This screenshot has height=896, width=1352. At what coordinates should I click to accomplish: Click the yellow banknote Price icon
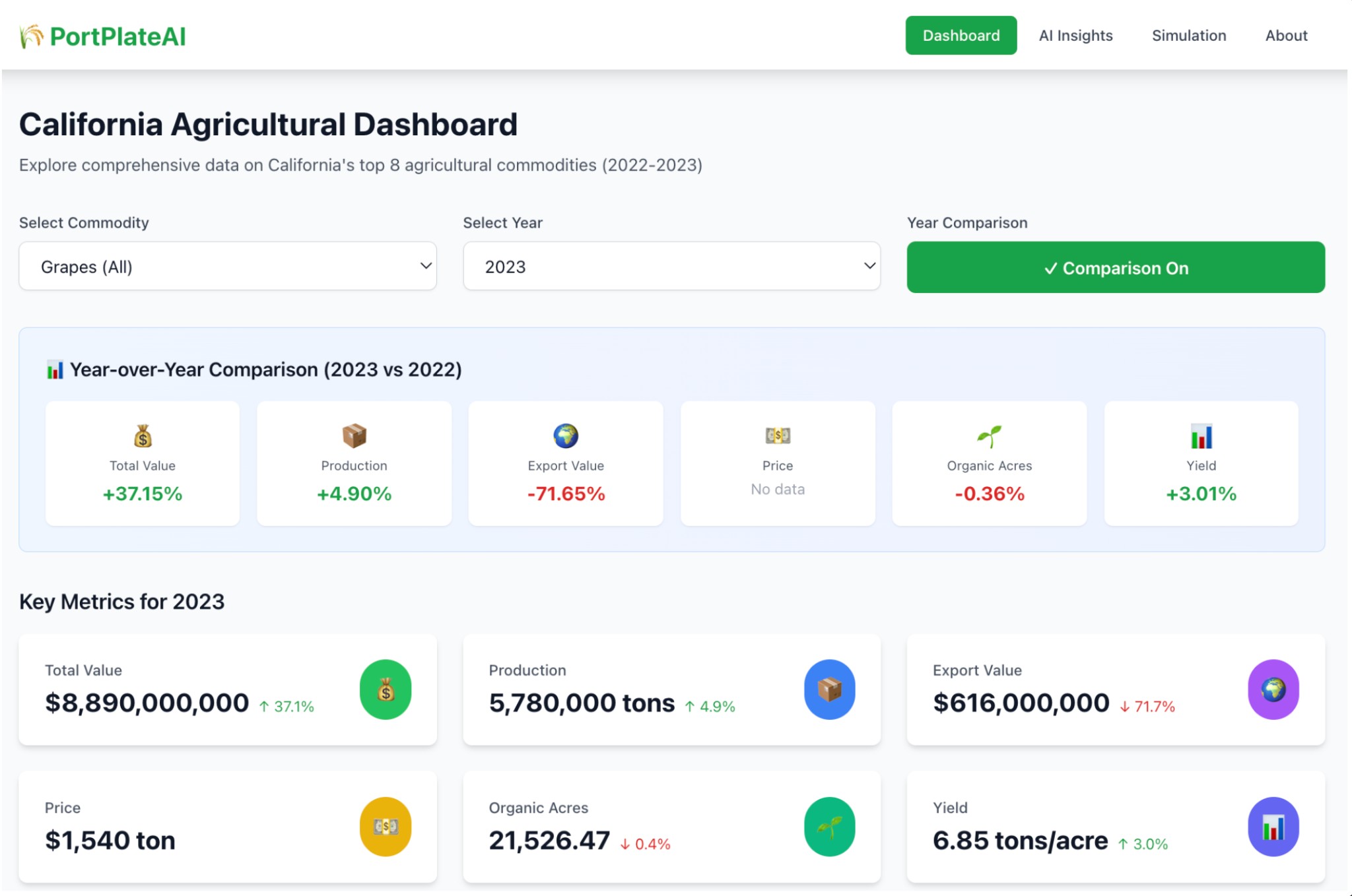386,827
